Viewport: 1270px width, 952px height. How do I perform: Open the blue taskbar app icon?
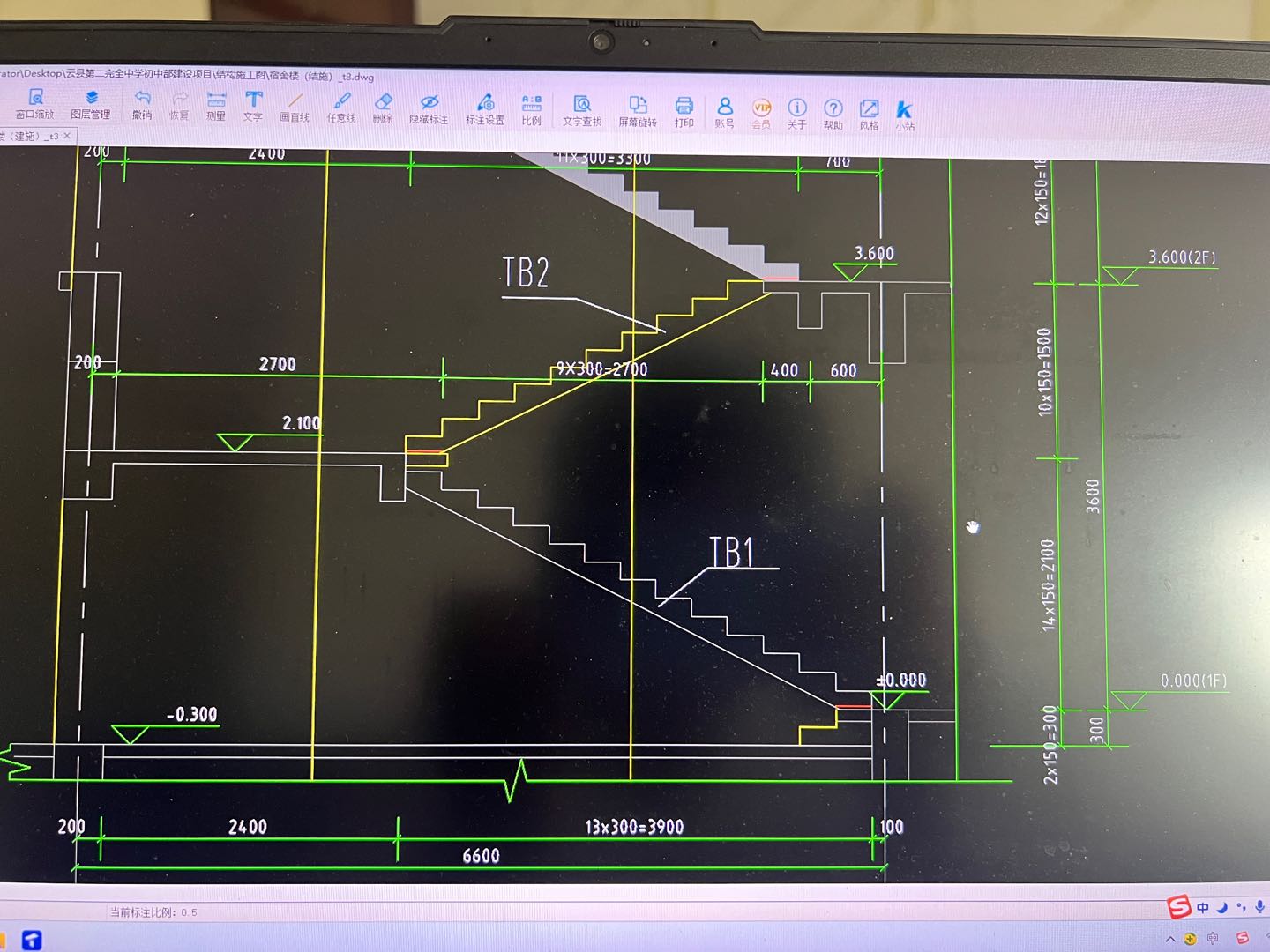[32, 941]
